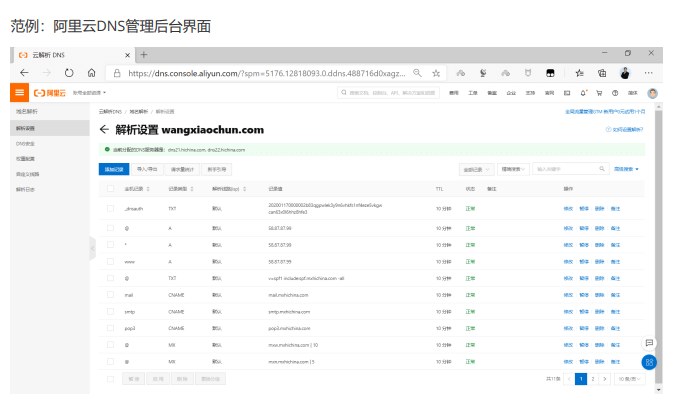This screenshot has width=678, height=409.
Task: Select the mail CNAME record checkbox
Action: 110,295
